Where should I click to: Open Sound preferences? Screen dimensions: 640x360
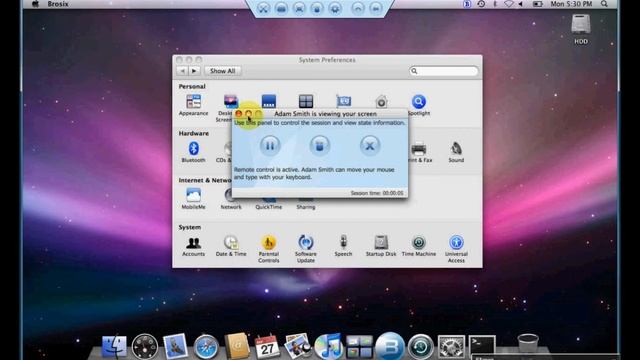(456, 152)
